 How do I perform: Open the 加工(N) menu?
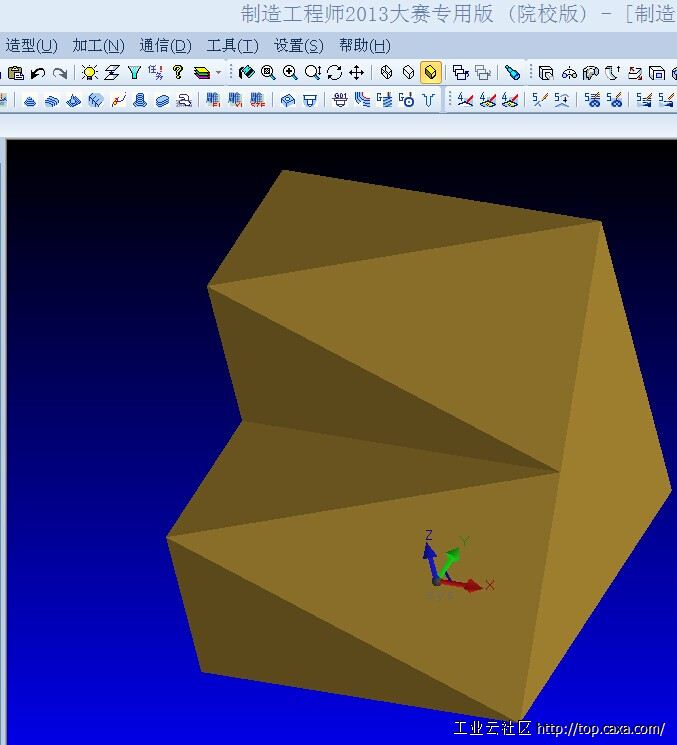[x=98, y=46]
